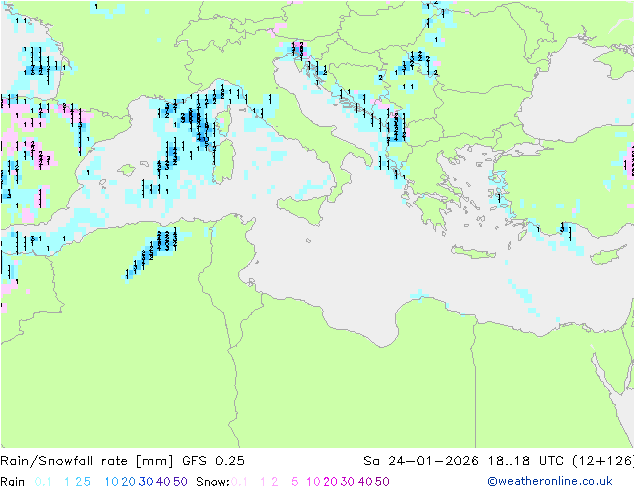Click the 'Snow:' legend label

point(213,482)
